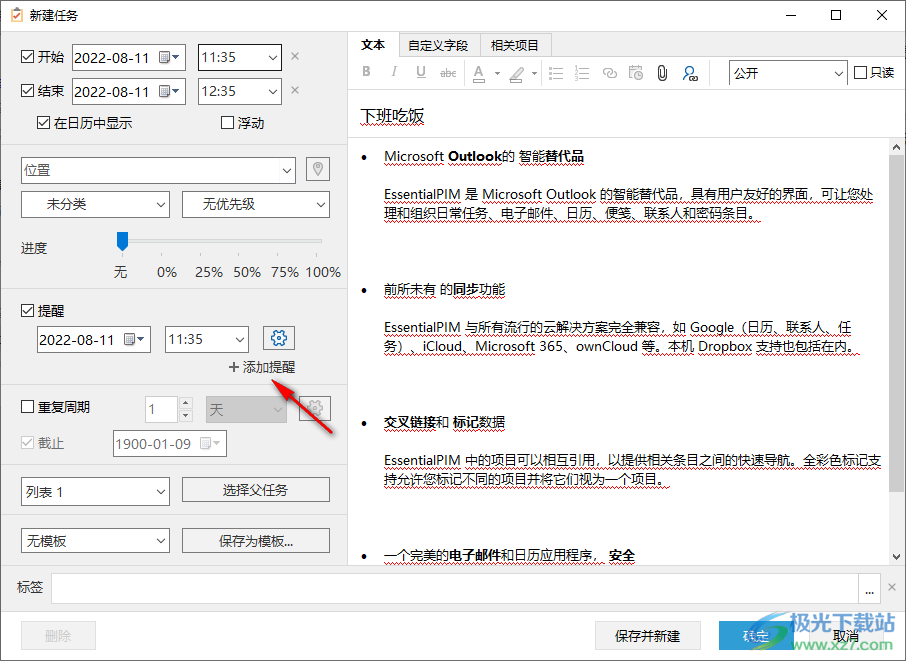Toggle italic formatting button
Screen dimensions: 906x661
[x=394, y=72]
